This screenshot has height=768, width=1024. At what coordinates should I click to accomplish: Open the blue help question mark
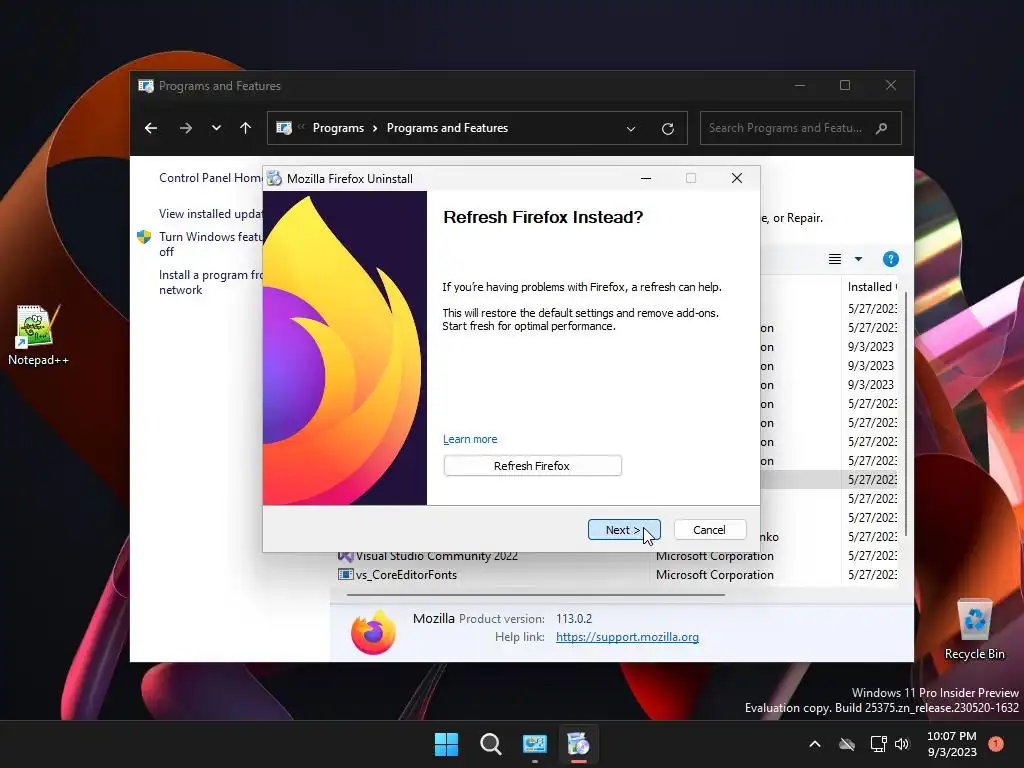[x=891, y=259]
